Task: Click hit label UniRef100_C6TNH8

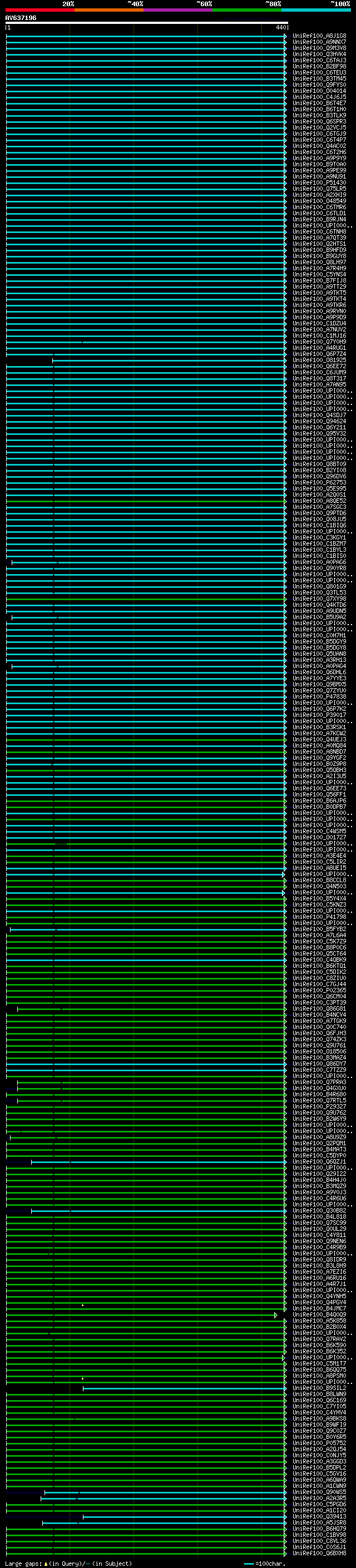Action: [x=319, y=231]
